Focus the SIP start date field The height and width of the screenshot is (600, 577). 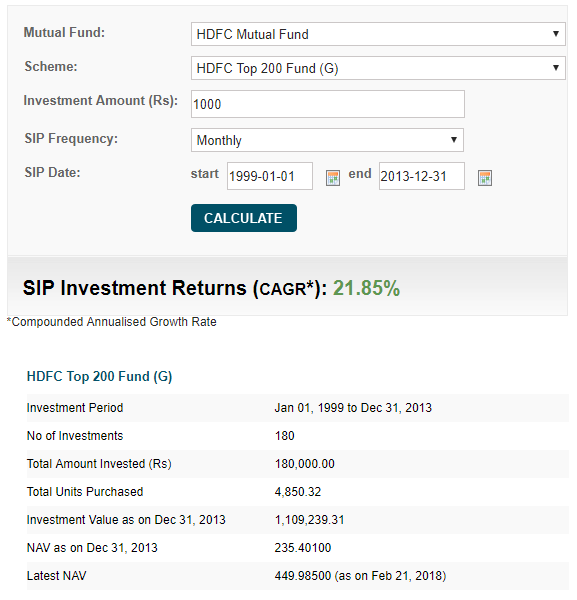coord(270,176)
